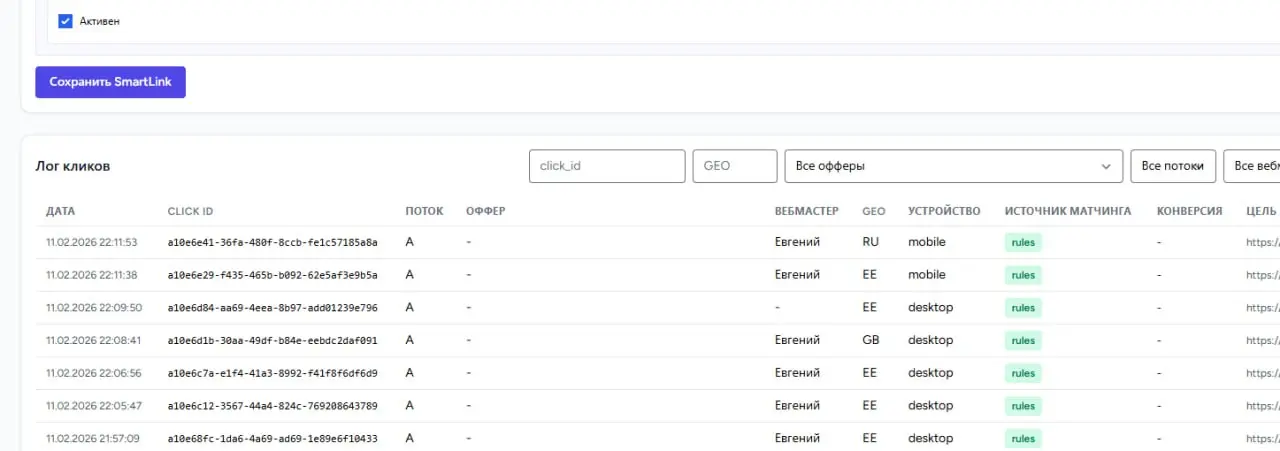Click the date 11.02.2026 22:11:53
Image resolution: width=1280 pixels, height=451 pixels.
click(x=92, y=242)
